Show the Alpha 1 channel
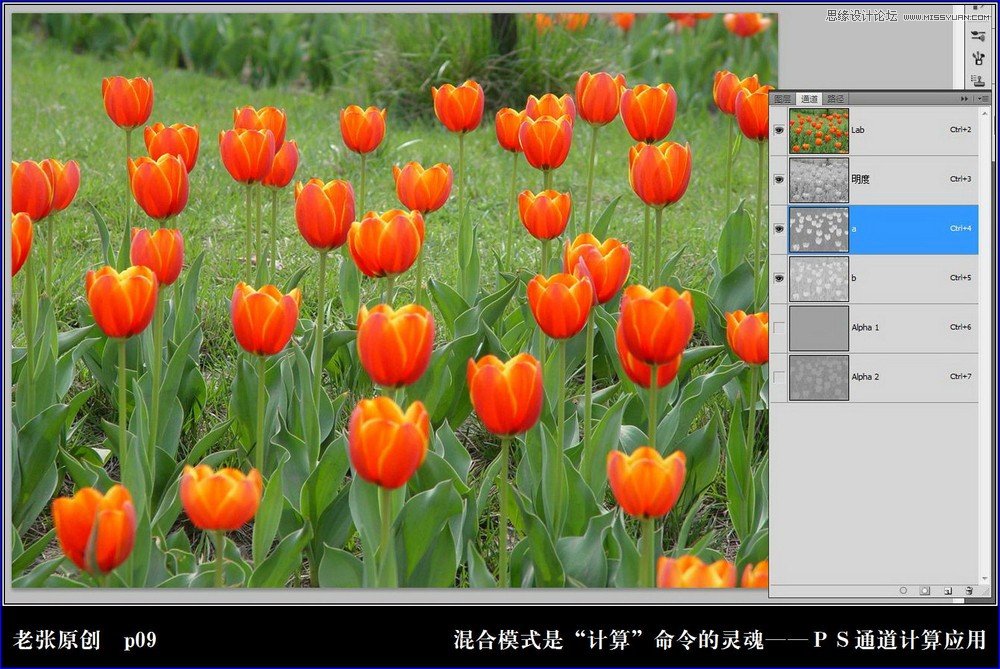Screen dimensions: 1000x669 (x=779, y=328)
